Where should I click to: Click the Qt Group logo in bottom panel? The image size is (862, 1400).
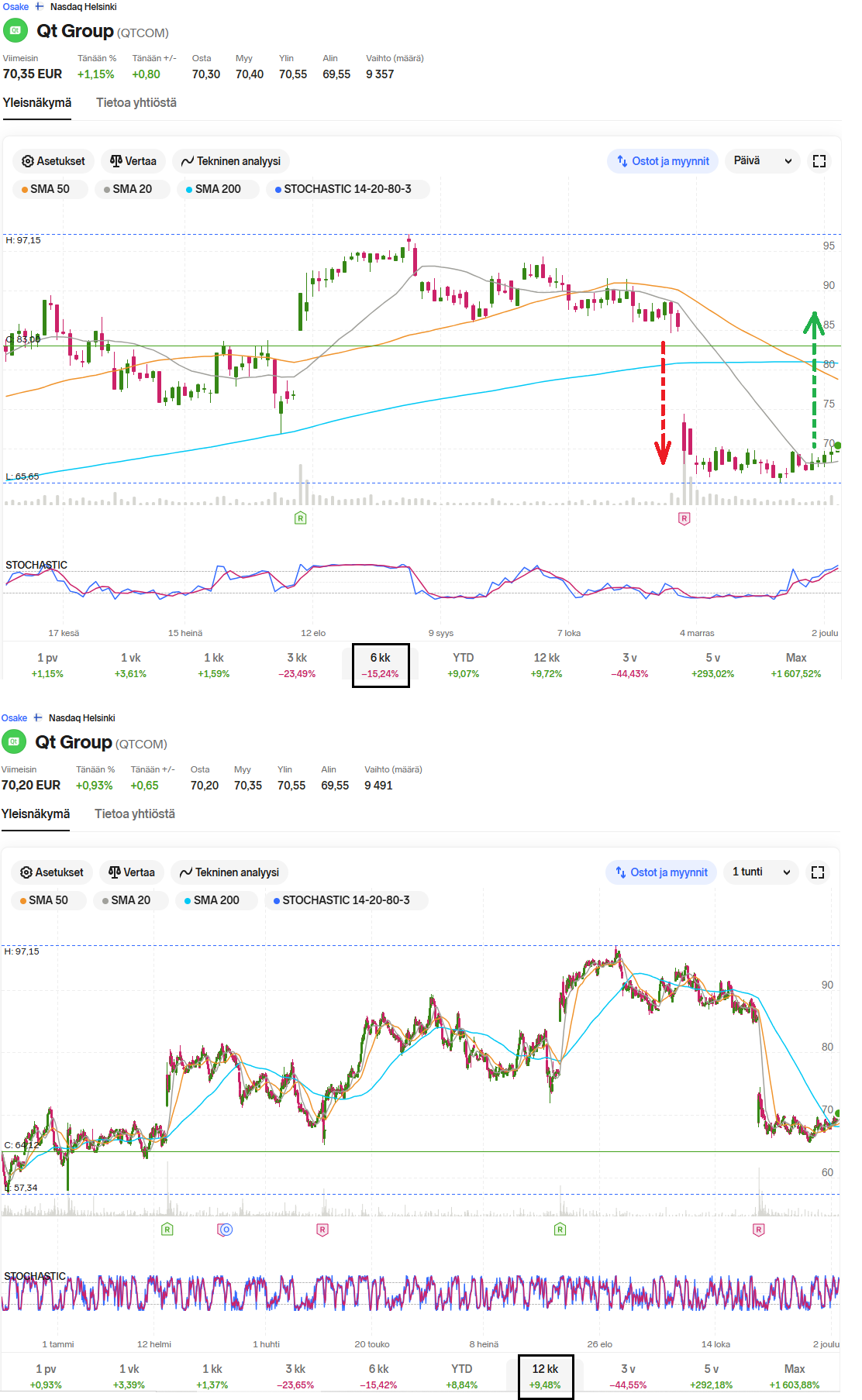coord(14,742)
